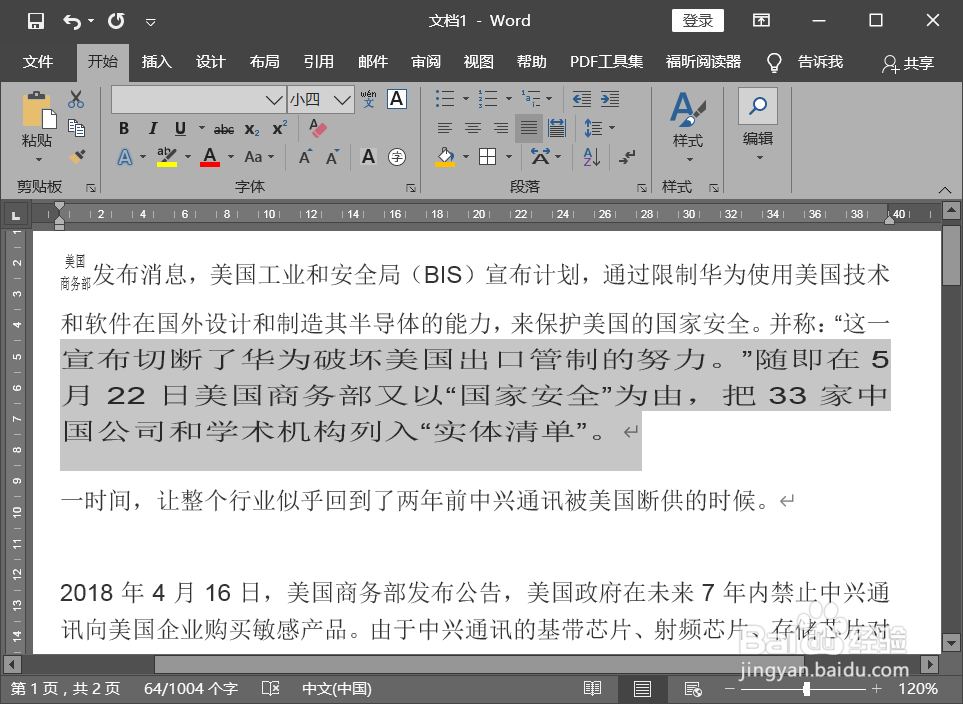The image size is (963, 704).
Task: Switch to the 审阅 tab
Action: pyautogui.click(x=426, y=62)
